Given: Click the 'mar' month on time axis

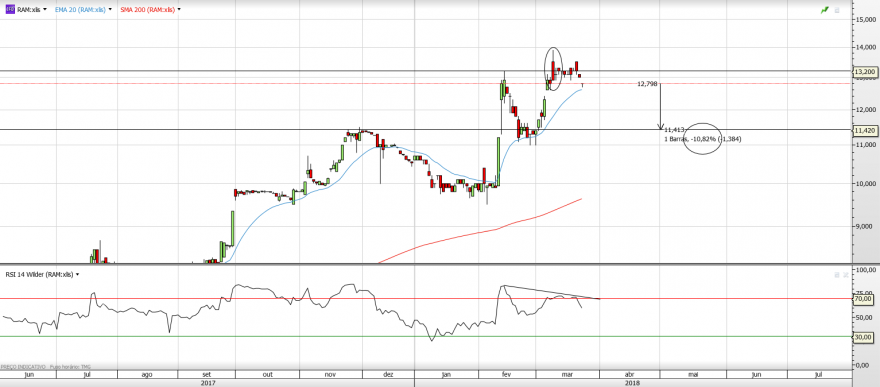Looking at the screenshot, I should point(567,374).
